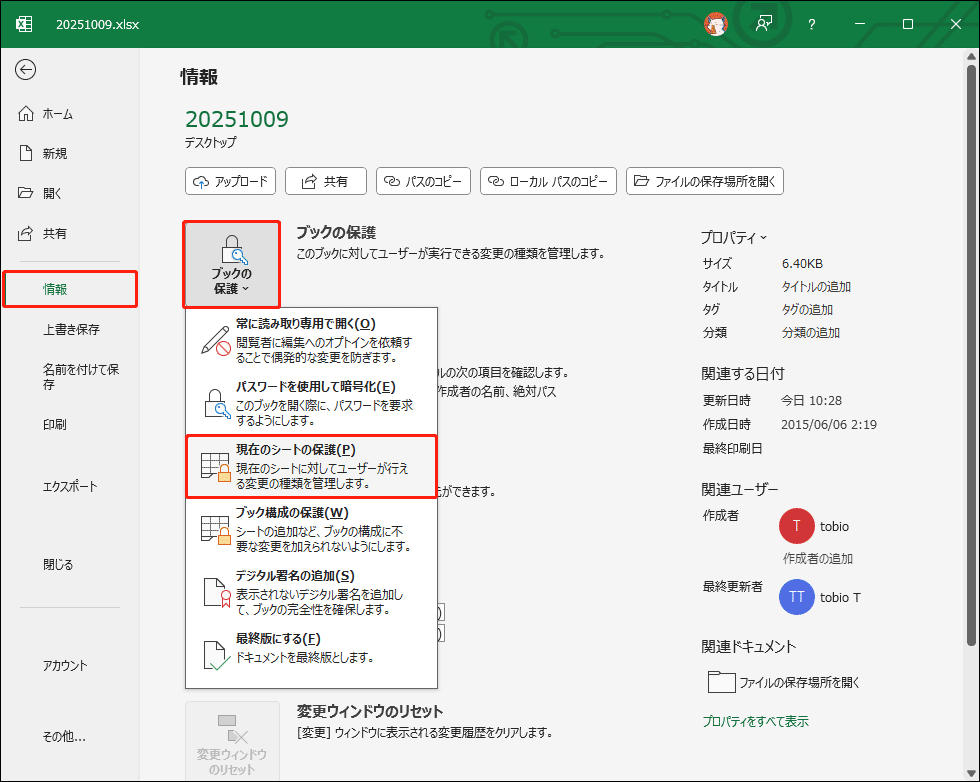Select 現在のシートの保護 menu item
Viewport: 980px width, 782px height.
[311, 466]
